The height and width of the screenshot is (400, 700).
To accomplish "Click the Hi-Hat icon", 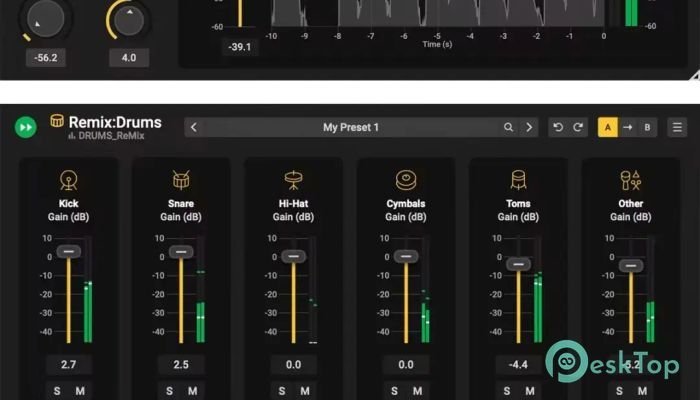I will [x=293, y=181].
